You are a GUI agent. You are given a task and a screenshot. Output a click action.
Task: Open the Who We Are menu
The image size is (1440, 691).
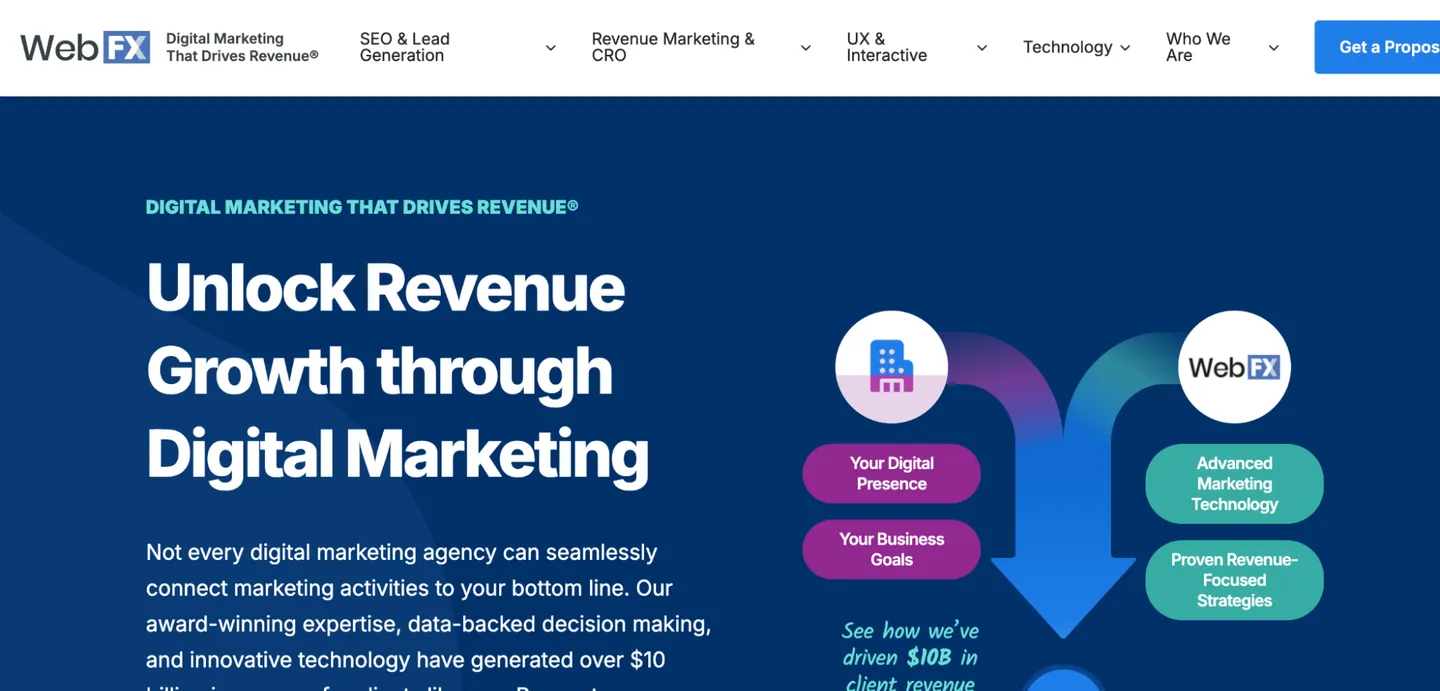click(1198, 47)
